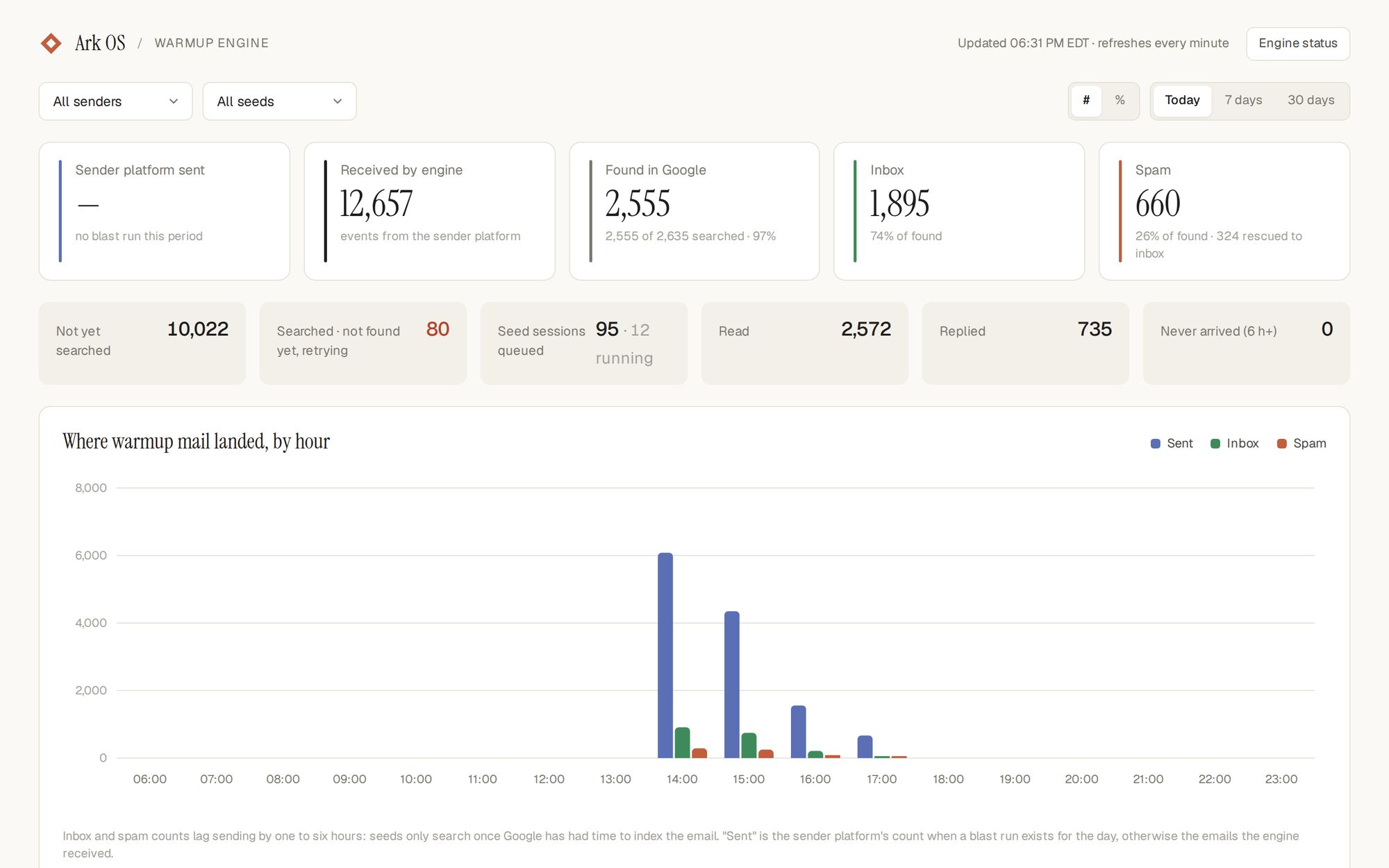Select the 7 days time range
The height and width of the screenshot is (868, 1389).
click(x=1243, y=100)
